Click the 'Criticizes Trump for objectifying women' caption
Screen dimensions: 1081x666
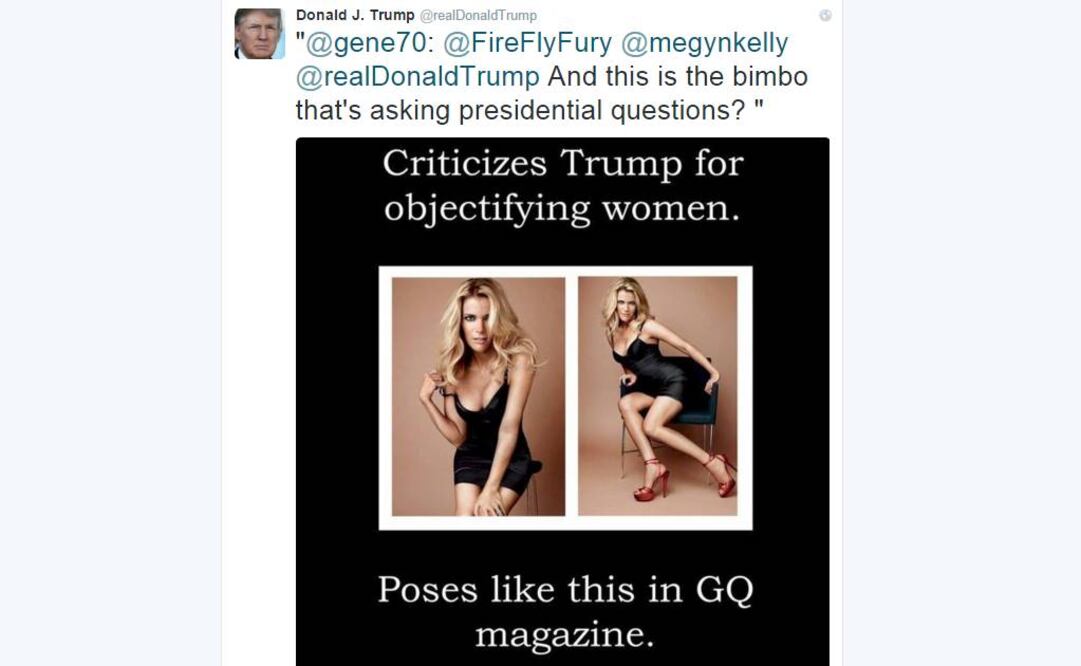(x=562, y=185)
